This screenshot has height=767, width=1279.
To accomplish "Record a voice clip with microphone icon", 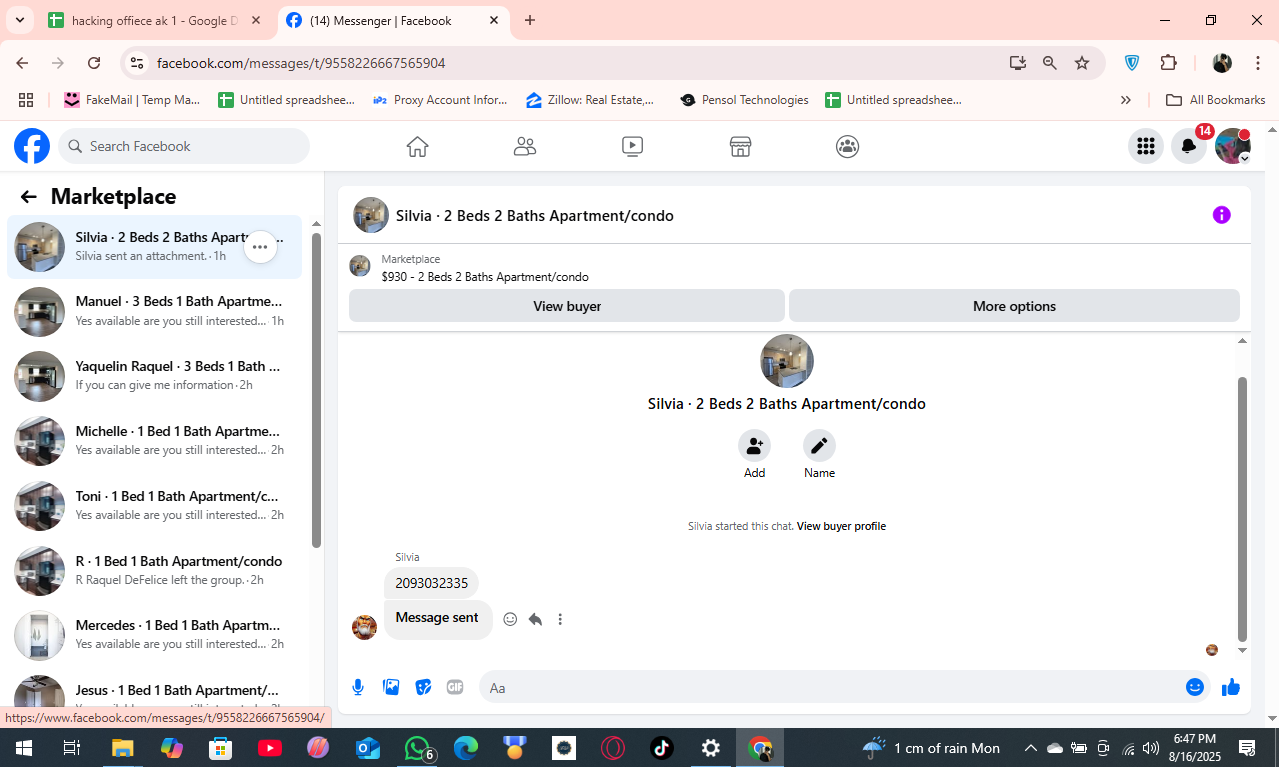I will coord(358,687).
